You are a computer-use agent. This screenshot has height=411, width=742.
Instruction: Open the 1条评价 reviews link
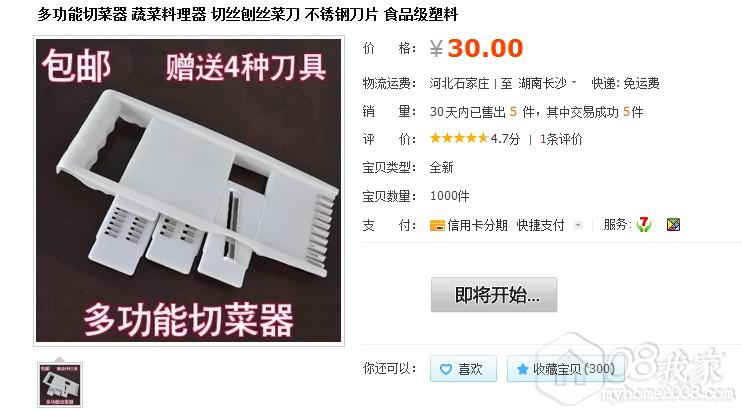click(x=561, y=139)
